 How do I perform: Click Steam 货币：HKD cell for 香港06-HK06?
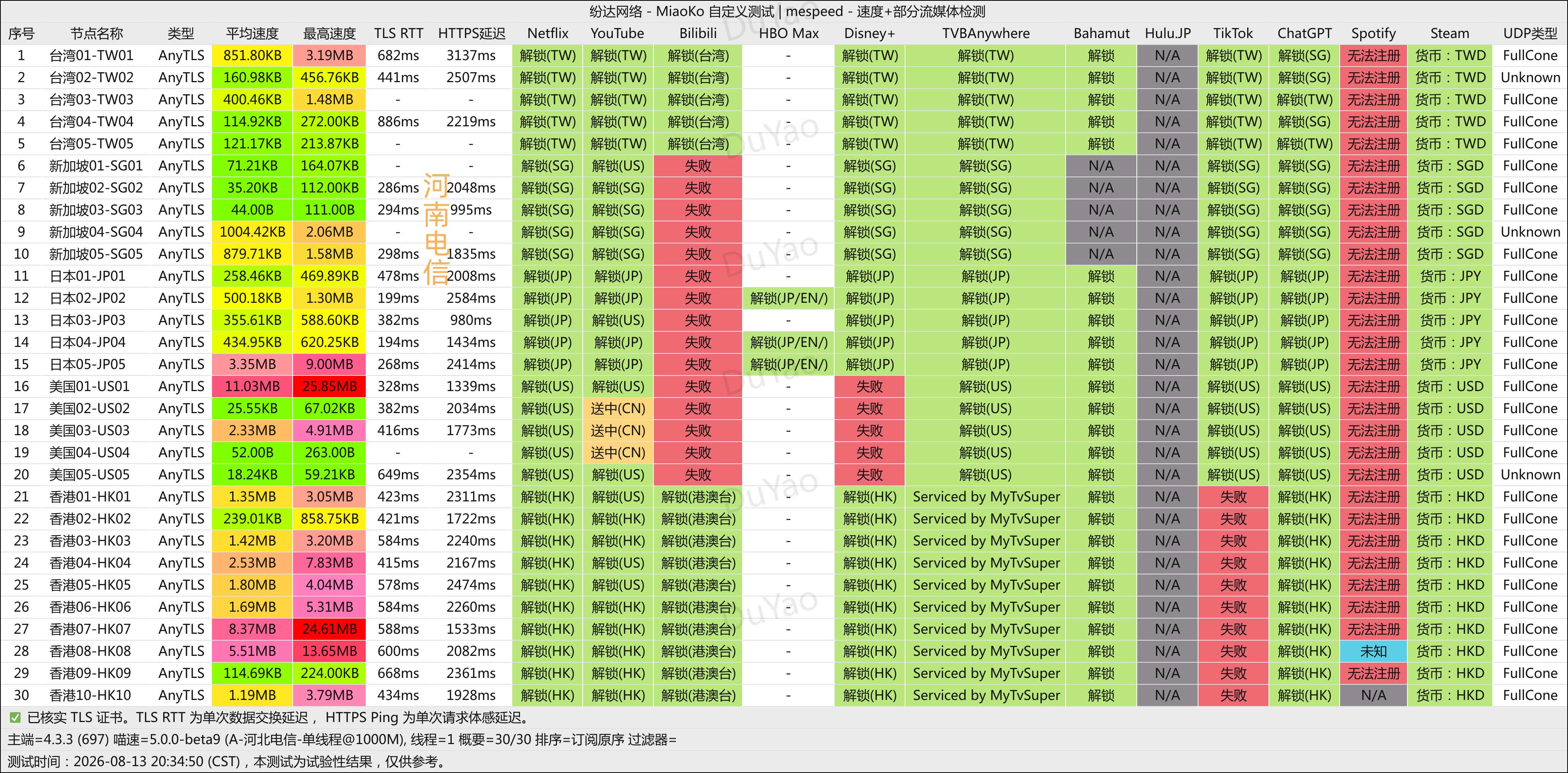pyautogui.click(x=1449, y=607)
